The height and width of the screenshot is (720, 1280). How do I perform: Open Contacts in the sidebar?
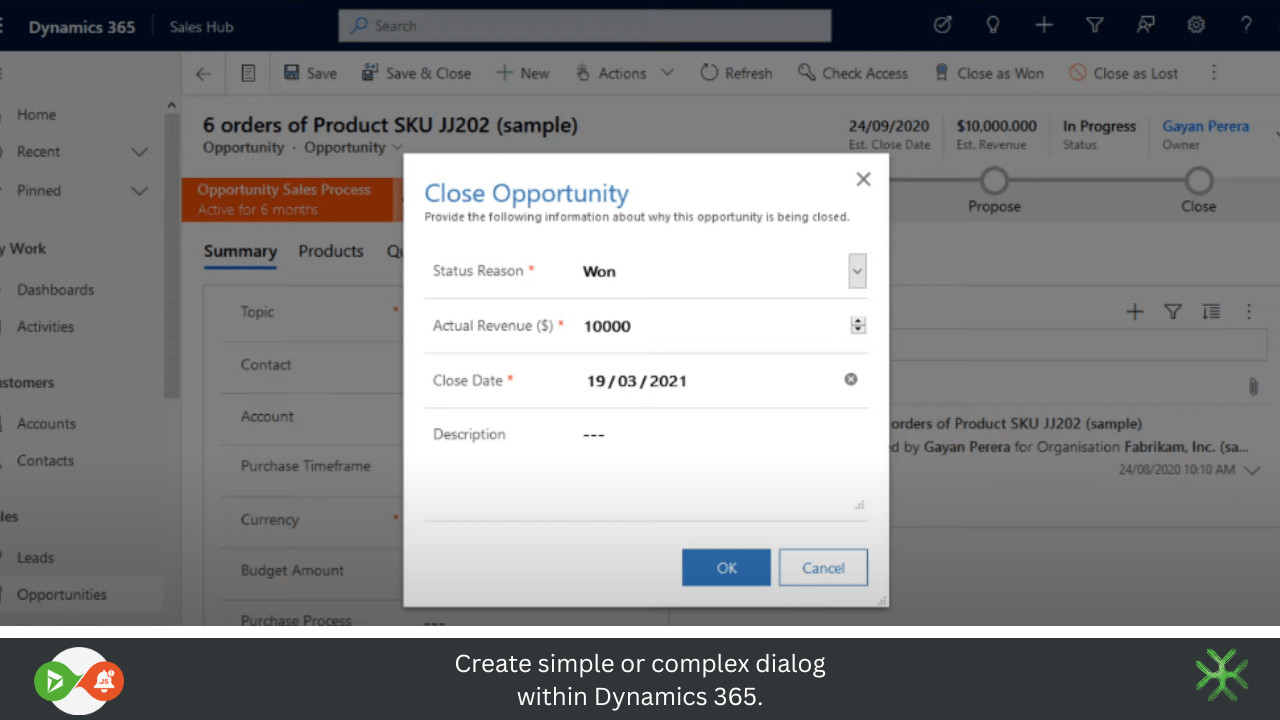click(x=45, y=461)
